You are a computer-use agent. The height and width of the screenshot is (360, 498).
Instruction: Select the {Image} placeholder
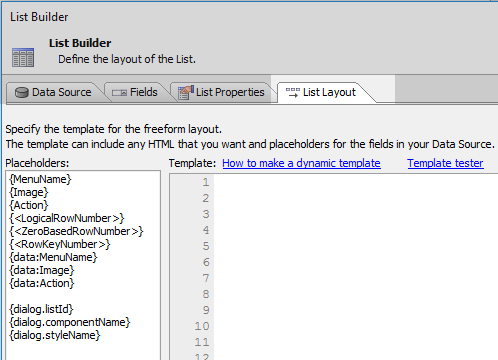coord(29,192)
